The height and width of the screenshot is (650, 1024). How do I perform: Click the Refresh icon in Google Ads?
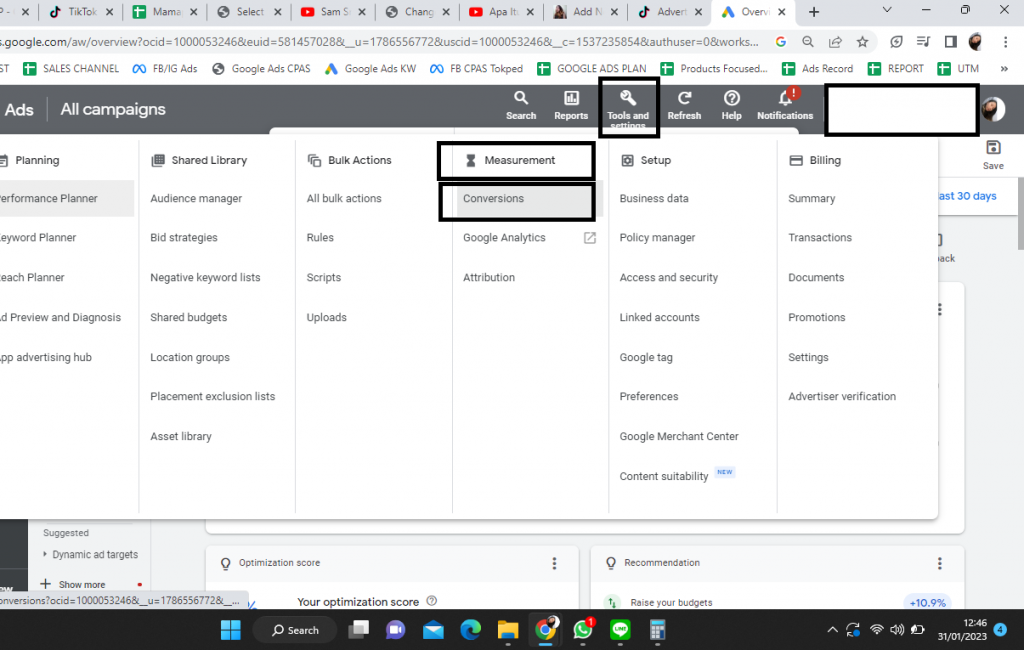point(684,100)
